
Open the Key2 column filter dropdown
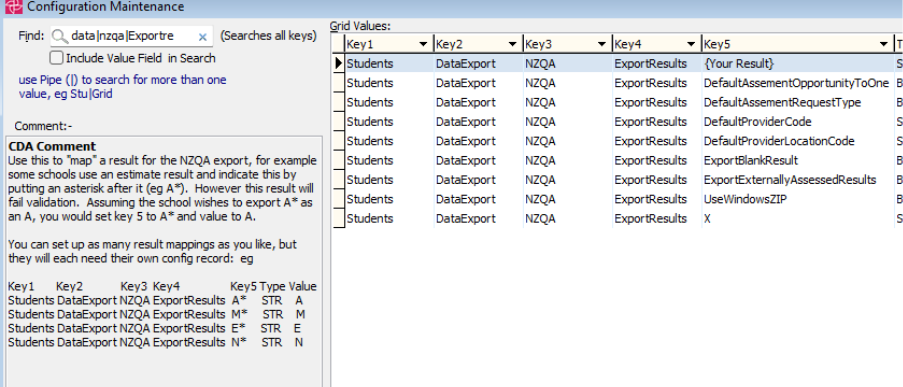click(x=512, y=44)
